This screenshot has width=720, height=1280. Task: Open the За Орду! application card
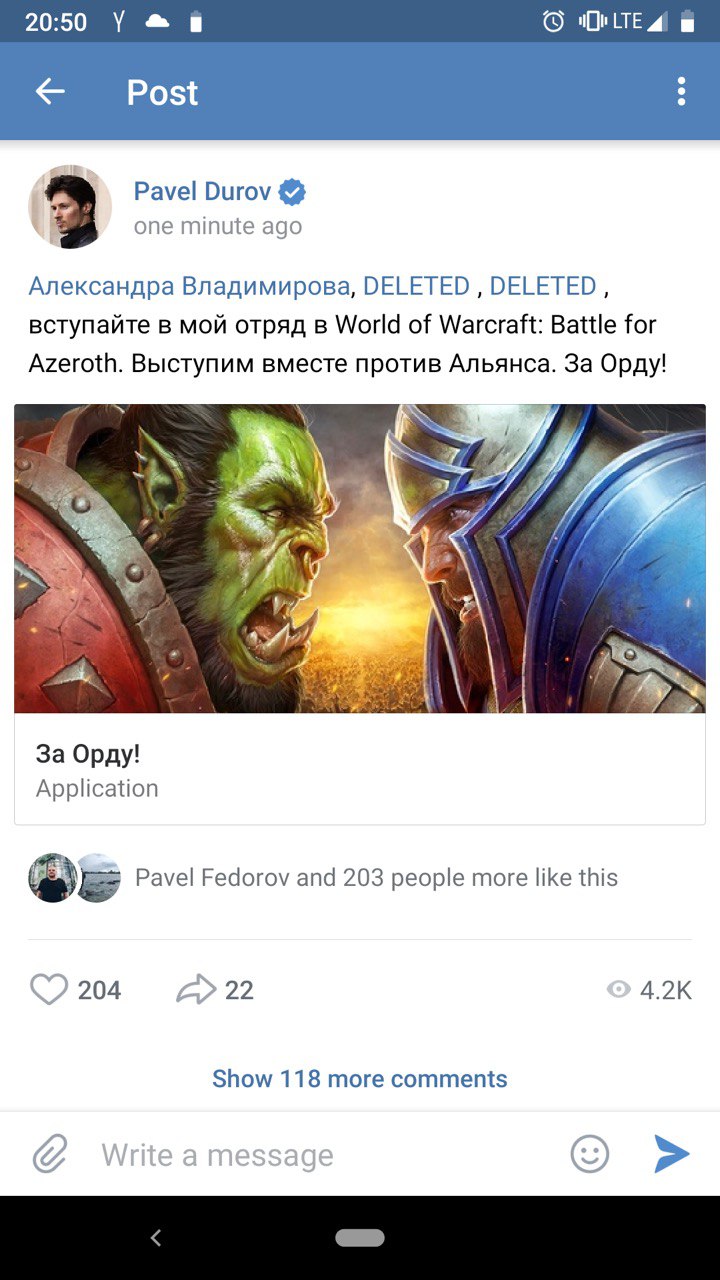point(360,769)
